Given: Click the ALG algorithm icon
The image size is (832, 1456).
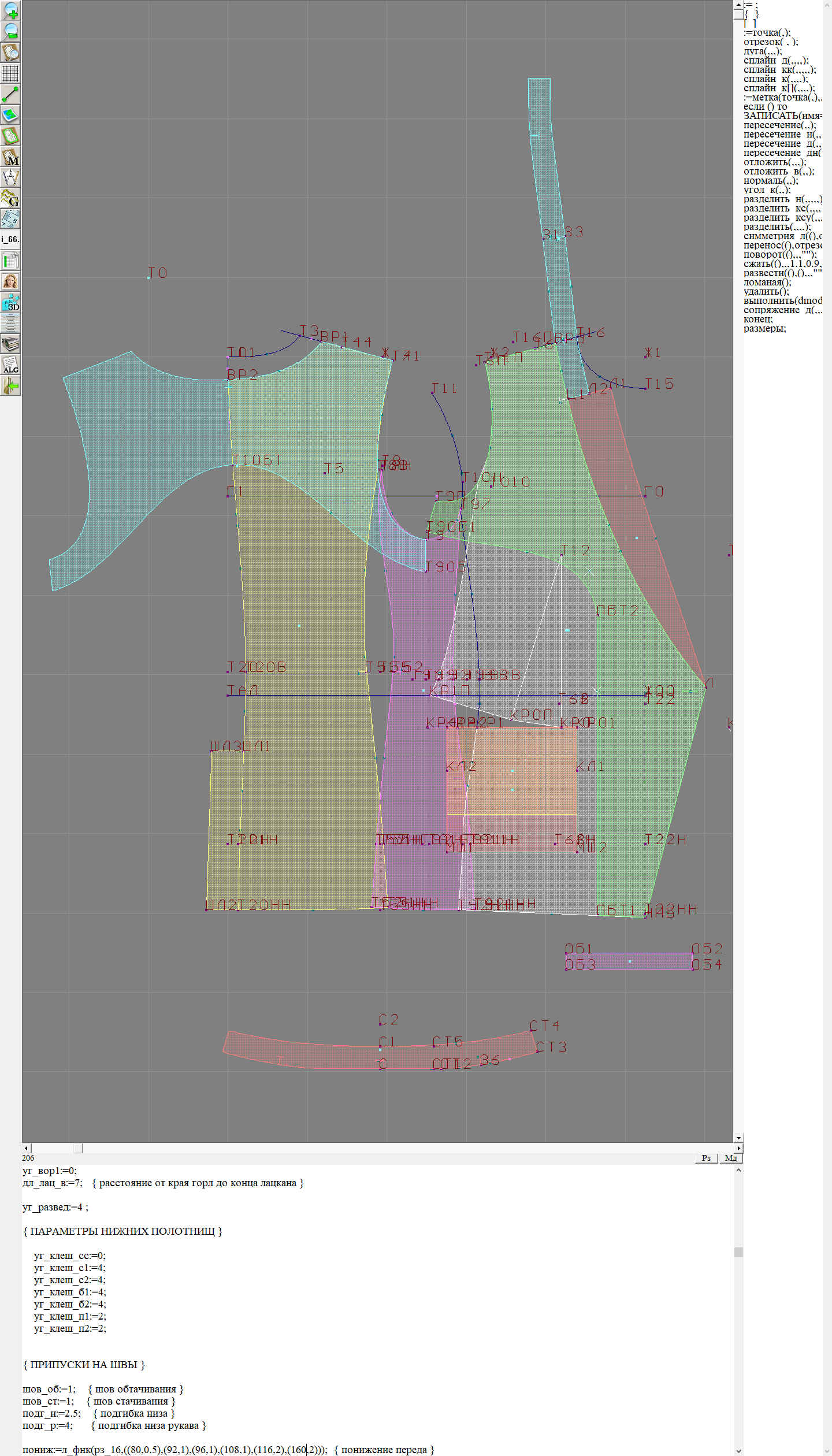Looking at the screenshot, I should [x=10, y=365].
